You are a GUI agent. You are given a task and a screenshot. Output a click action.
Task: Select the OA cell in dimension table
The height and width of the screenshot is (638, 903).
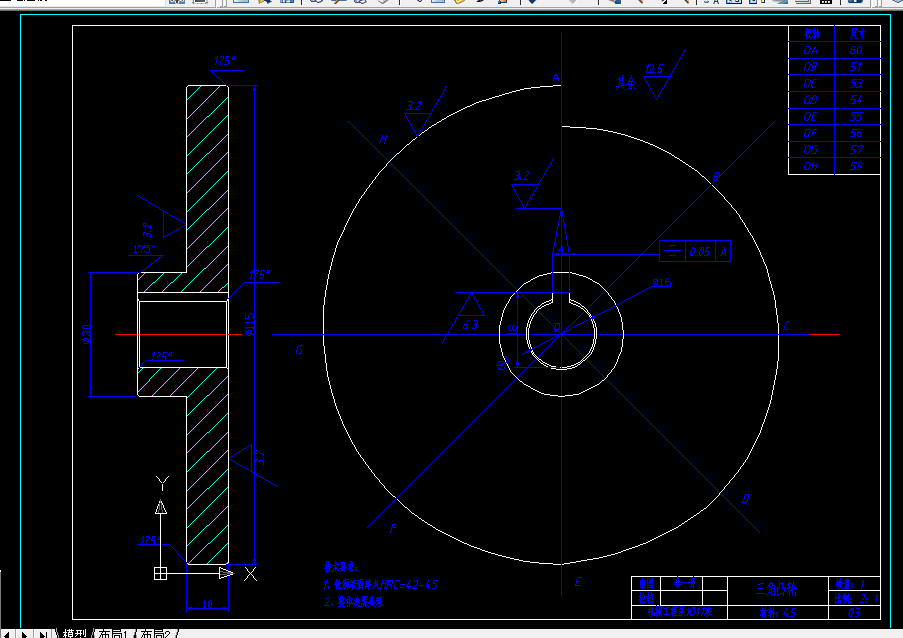pos(810,50)
